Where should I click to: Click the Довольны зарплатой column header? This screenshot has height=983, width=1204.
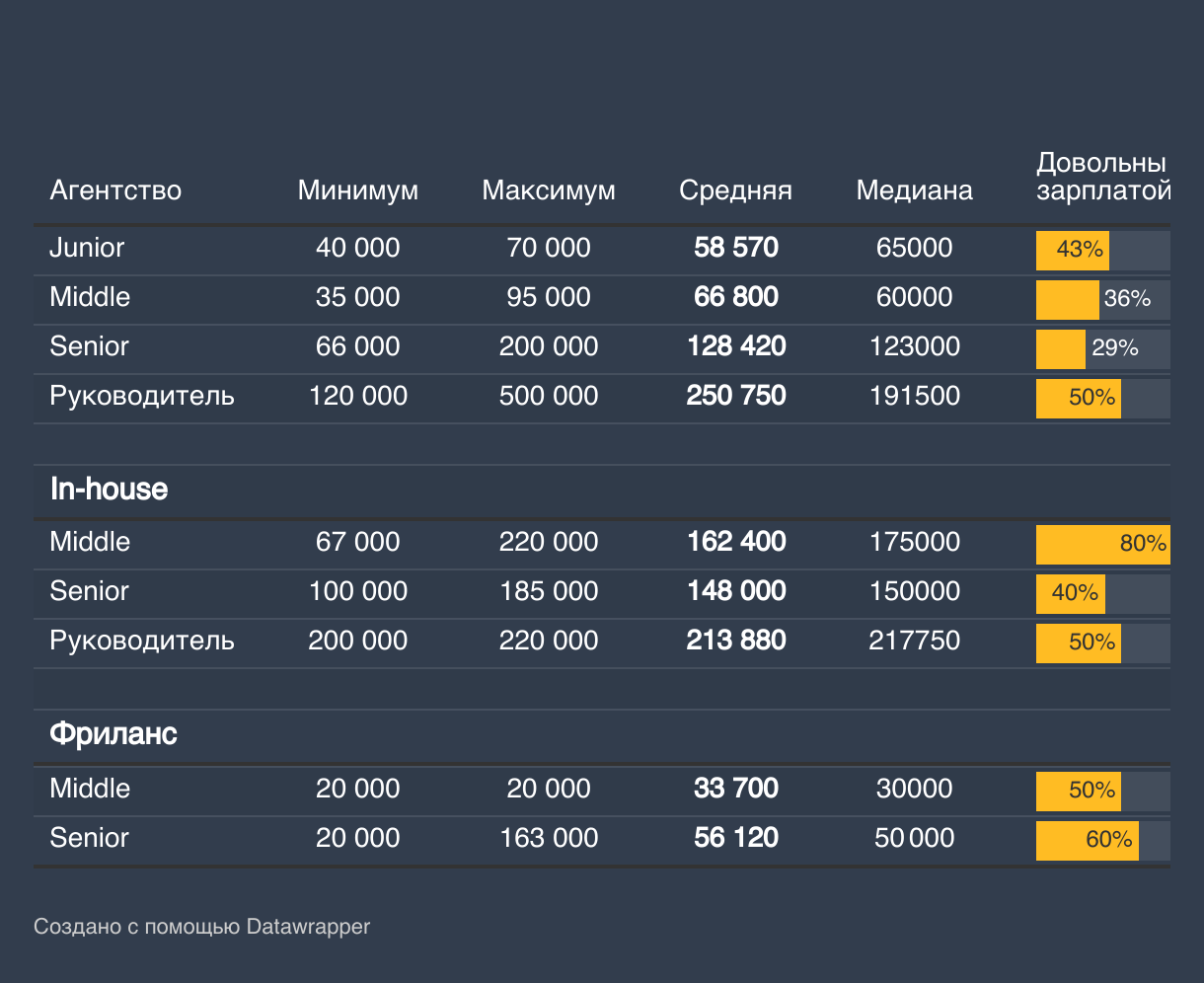(1102, 177)
